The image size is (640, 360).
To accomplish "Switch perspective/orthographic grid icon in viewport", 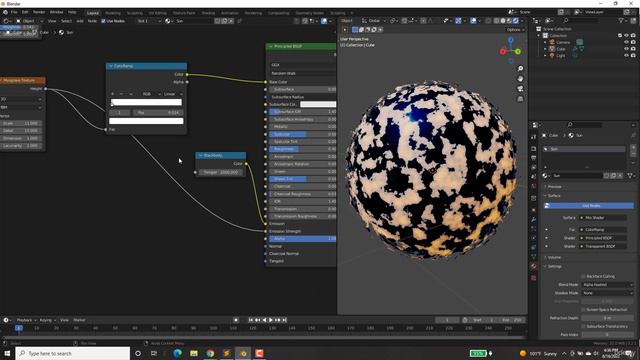I will click(520, 99).
